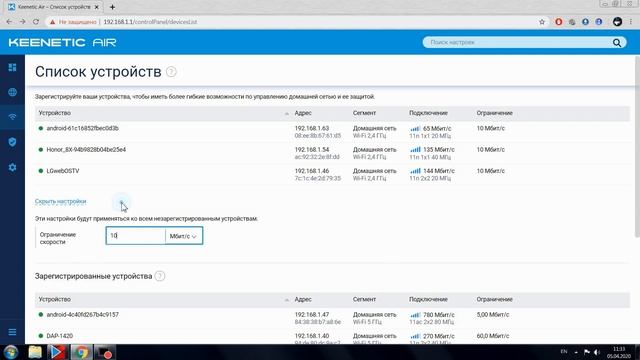Open device Honor_8X-94b9828b04be25e4
This screenshot has height=360, width=640.
click(86, 150)
